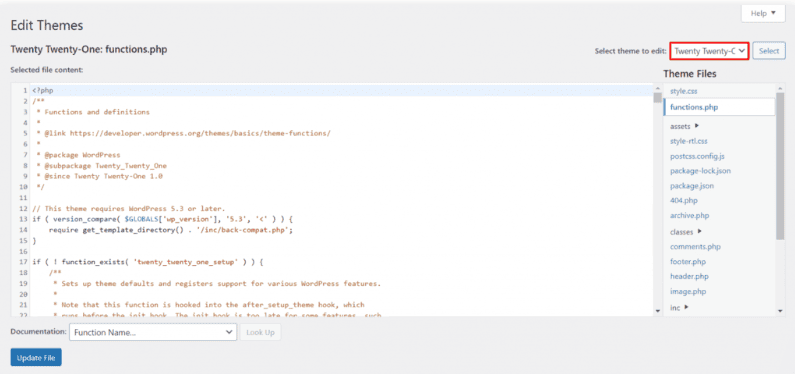Click line number 12 in the gutter

(x=22, y=208)
